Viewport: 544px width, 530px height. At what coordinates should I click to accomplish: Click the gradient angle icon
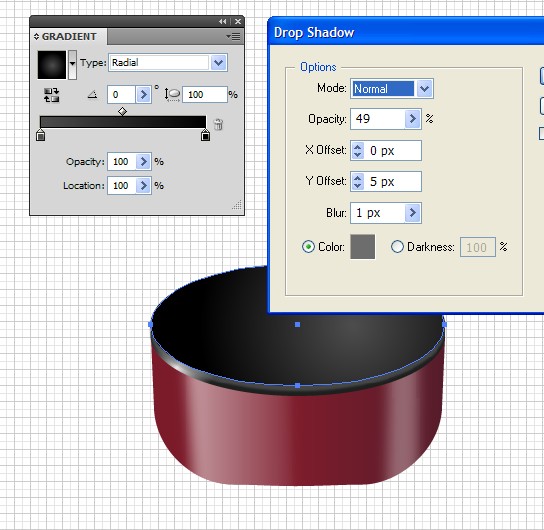point(92,94)
